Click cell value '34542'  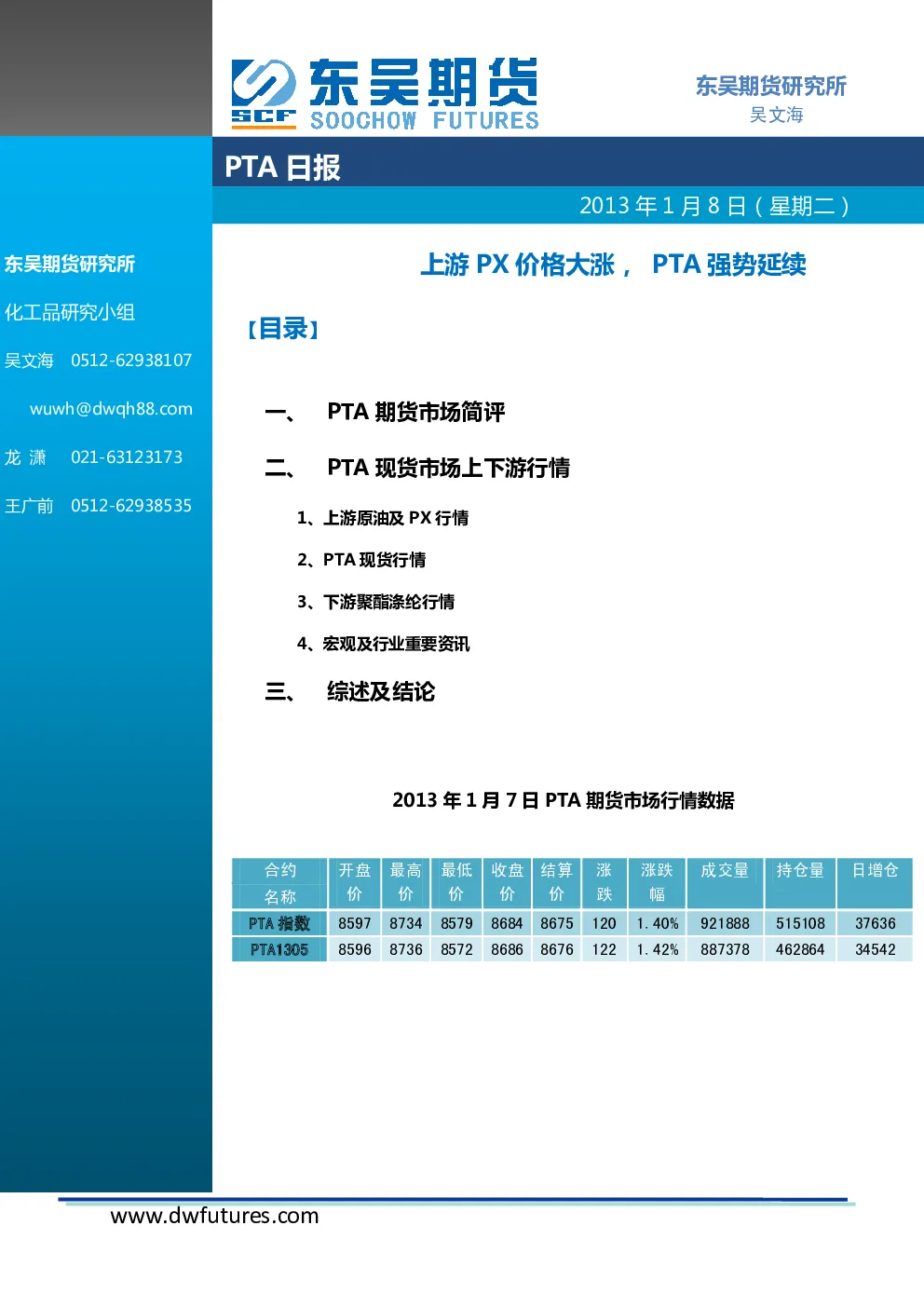(876, 949)
